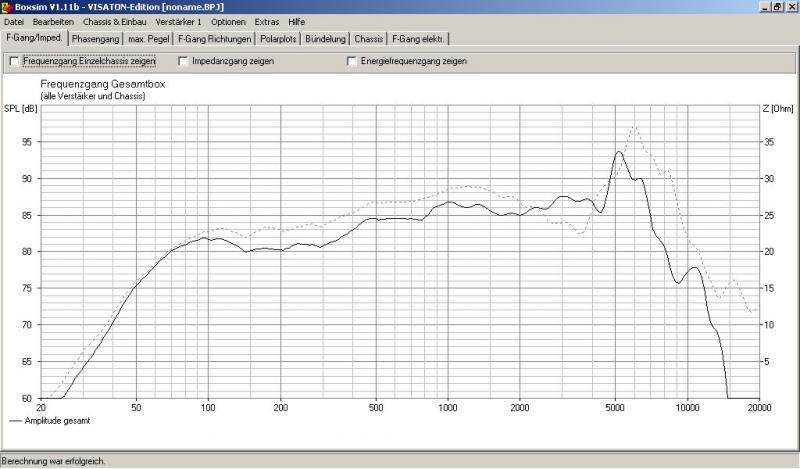View the F-Gang elektr. tab
Viewport: 800px width, 469px height.
(419, 39)
